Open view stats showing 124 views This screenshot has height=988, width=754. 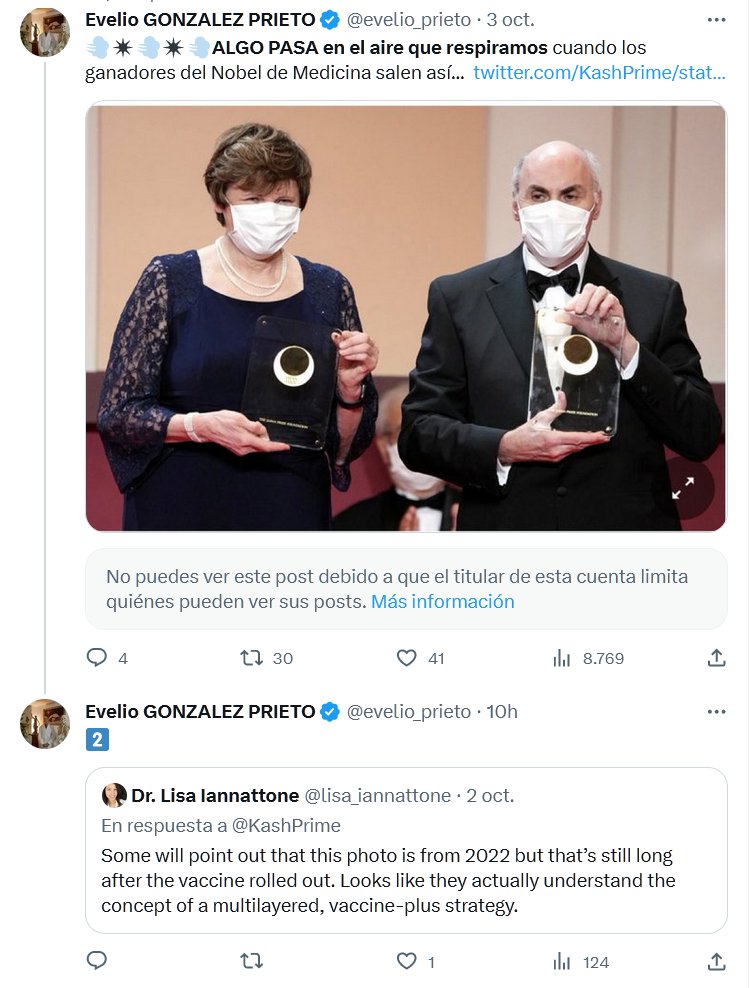tap(562, 961)
